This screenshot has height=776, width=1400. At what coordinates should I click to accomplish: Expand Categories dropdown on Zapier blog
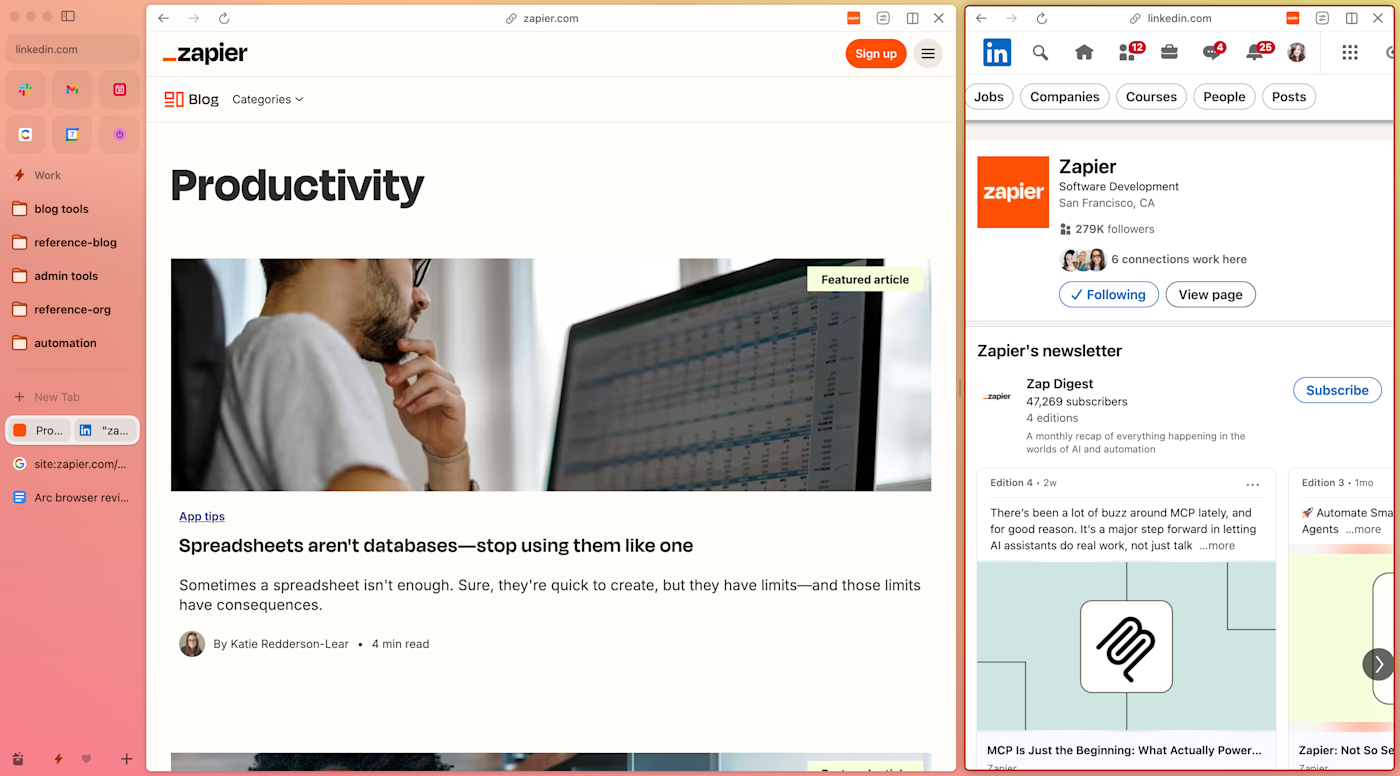point(268,99)
